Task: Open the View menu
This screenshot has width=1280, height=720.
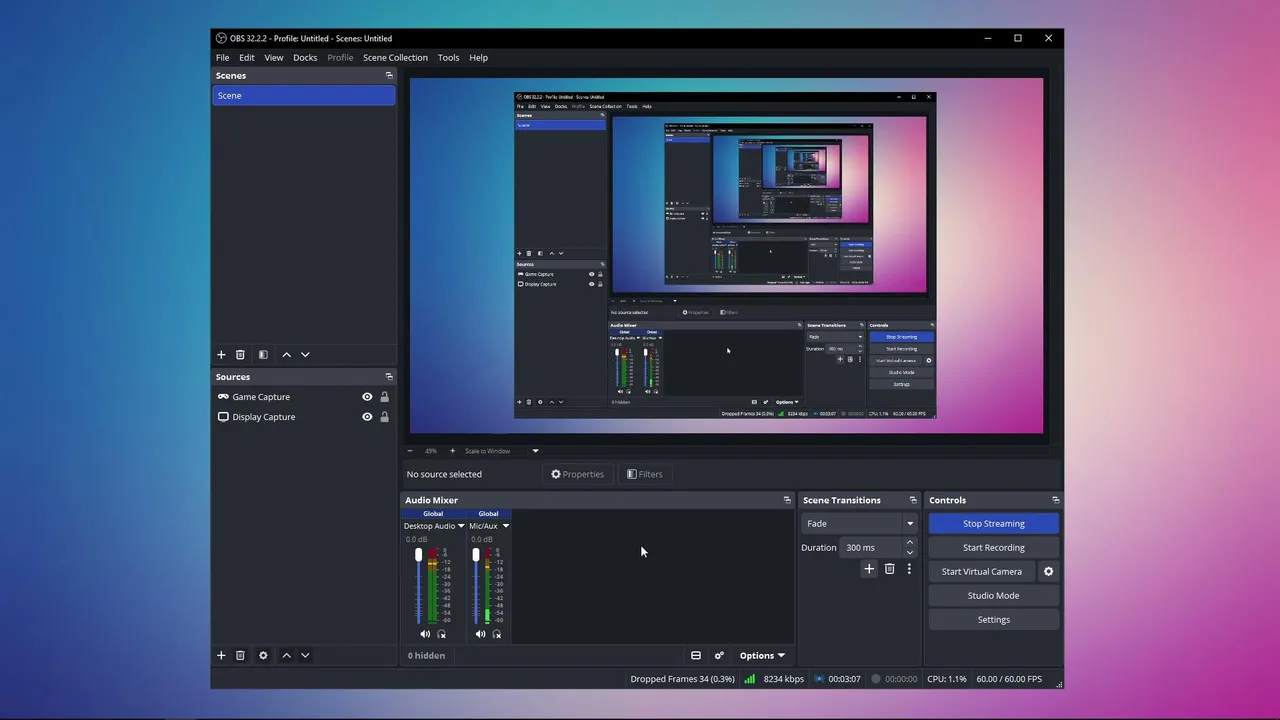Action: (x=274, y=58)
